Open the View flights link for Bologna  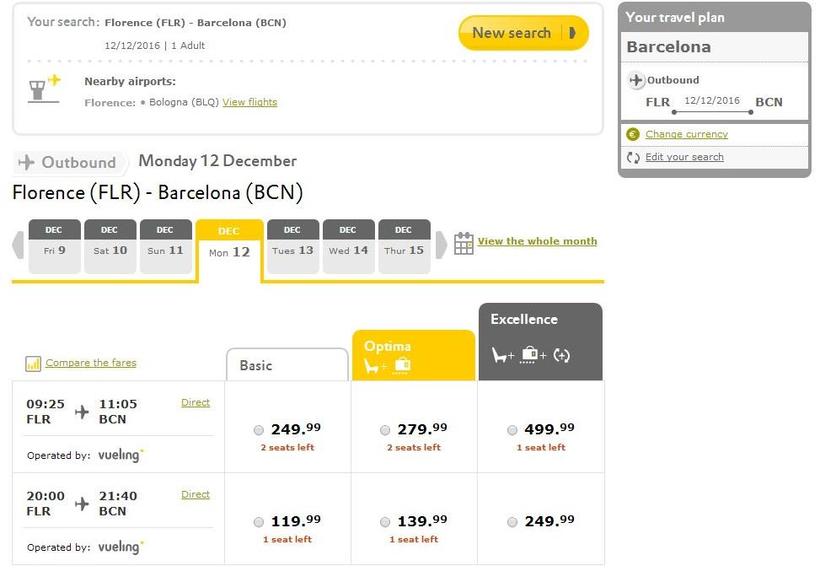pos(249,103)
